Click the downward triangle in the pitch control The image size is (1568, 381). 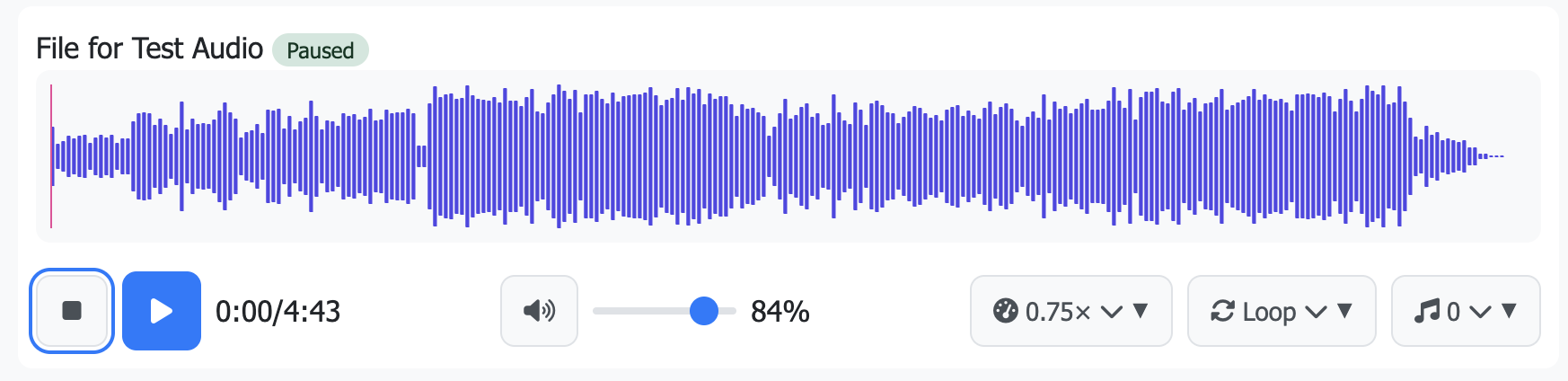[1510, 311]
